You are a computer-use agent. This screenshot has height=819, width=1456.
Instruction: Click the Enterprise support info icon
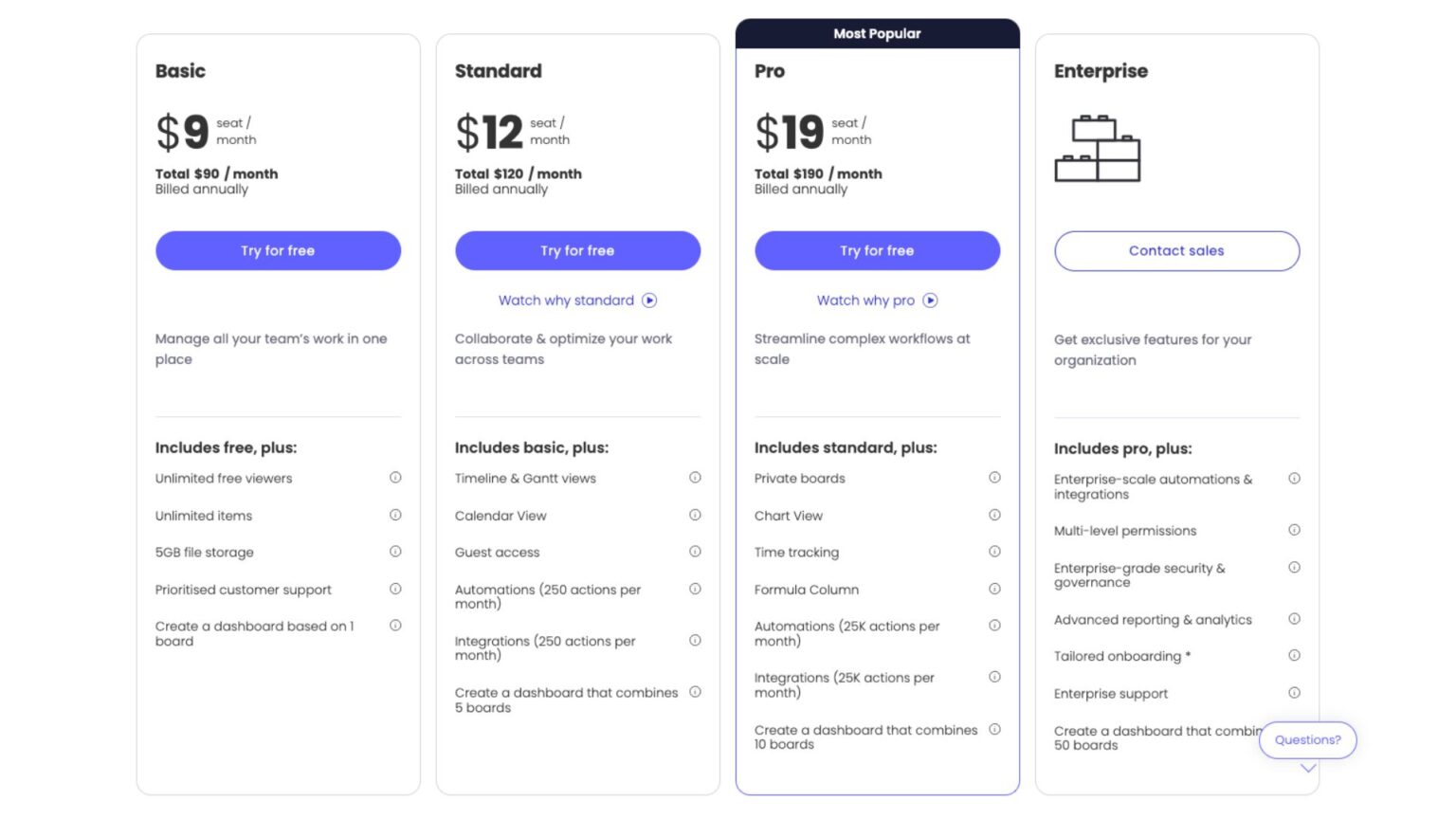pyautogui.click(x=1294, y=692)
